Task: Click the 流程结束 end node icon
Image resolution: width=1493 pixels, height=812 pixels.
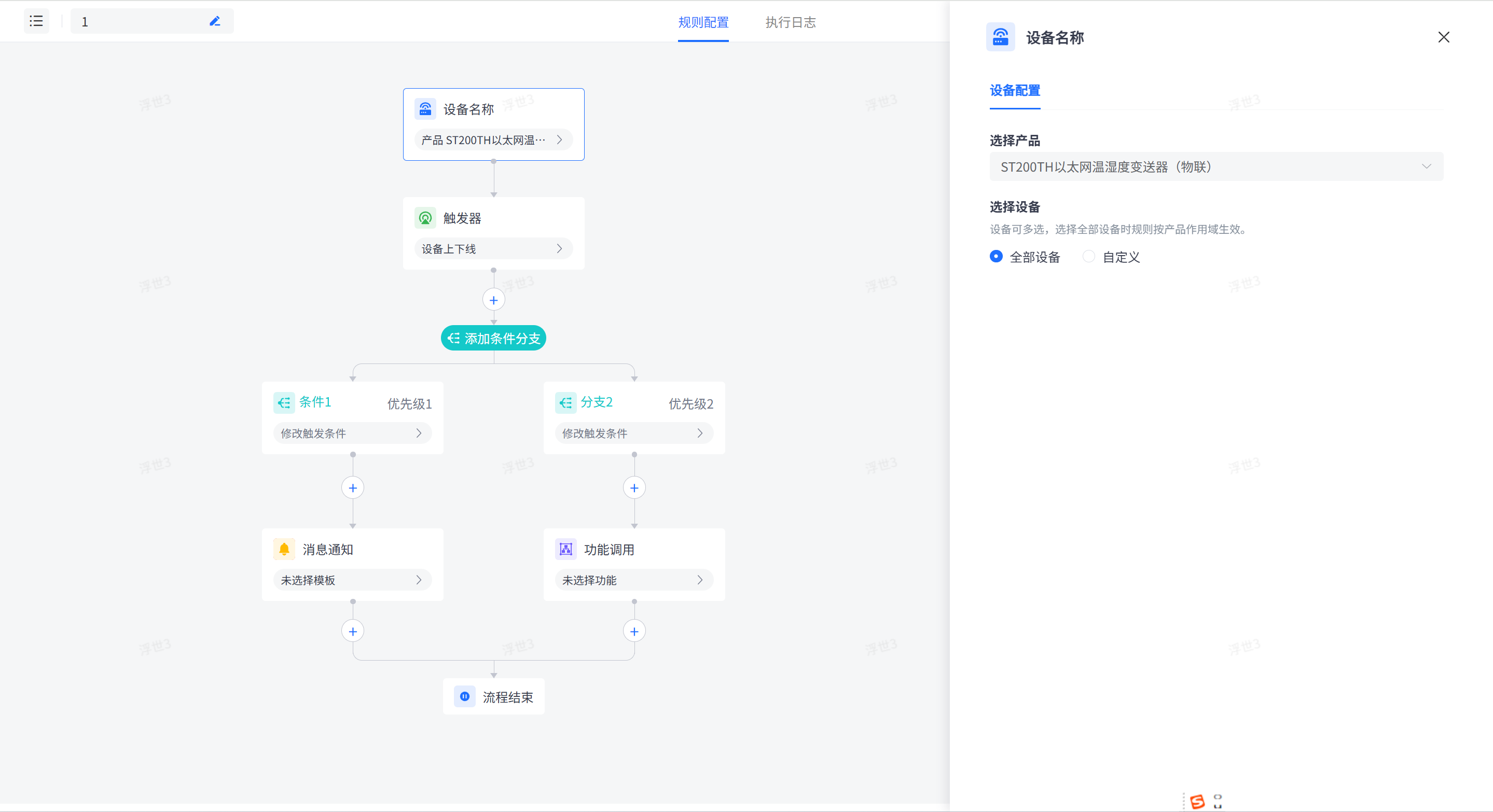Action: pos(464,696)
